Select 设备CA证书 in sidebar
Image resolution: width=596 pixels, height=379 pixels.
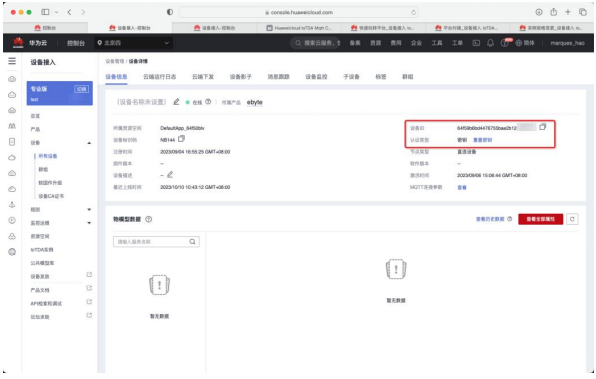[51, 196]
